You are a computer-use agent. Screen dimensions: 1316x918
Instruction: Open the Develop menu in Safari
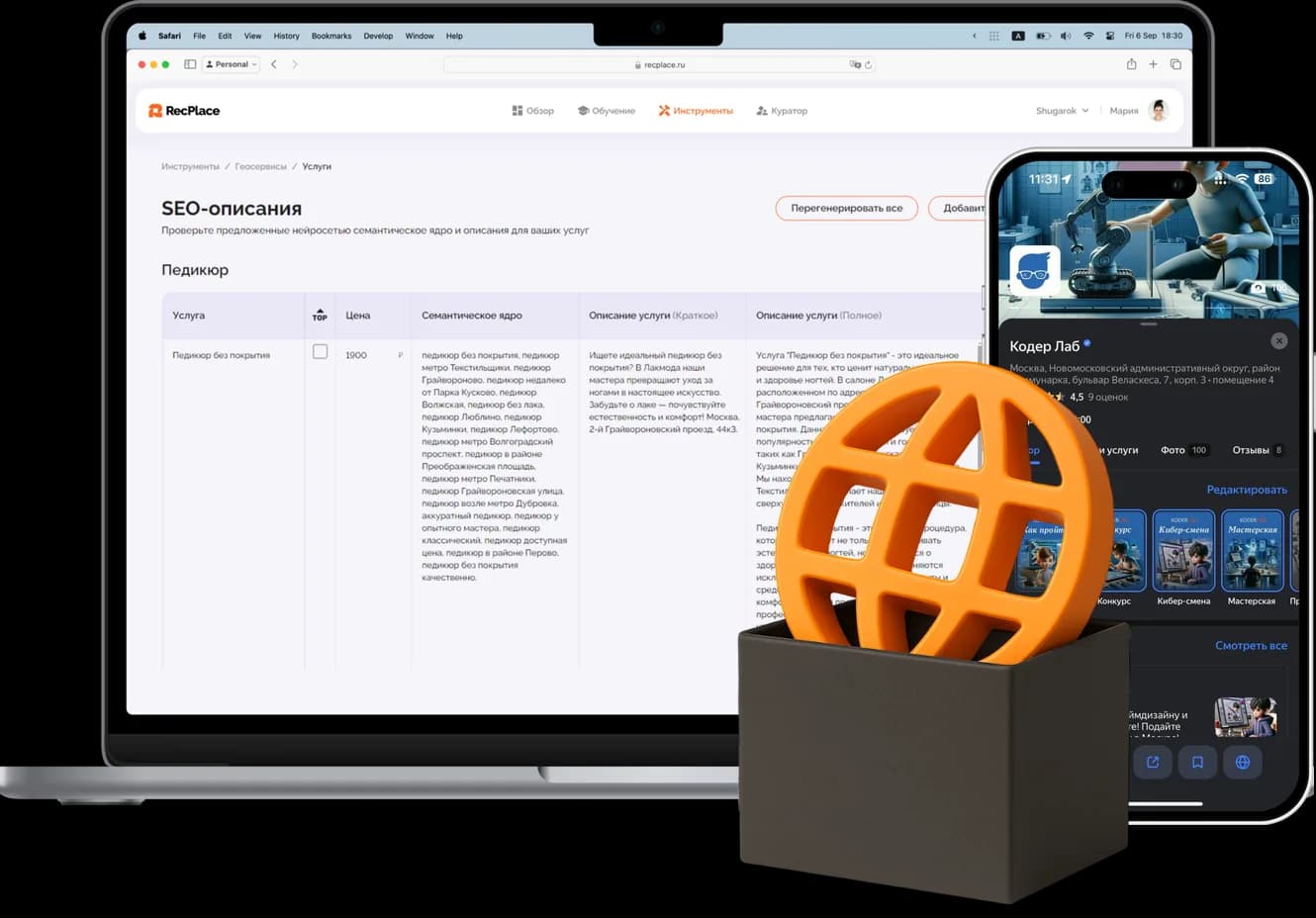(378, 36)
